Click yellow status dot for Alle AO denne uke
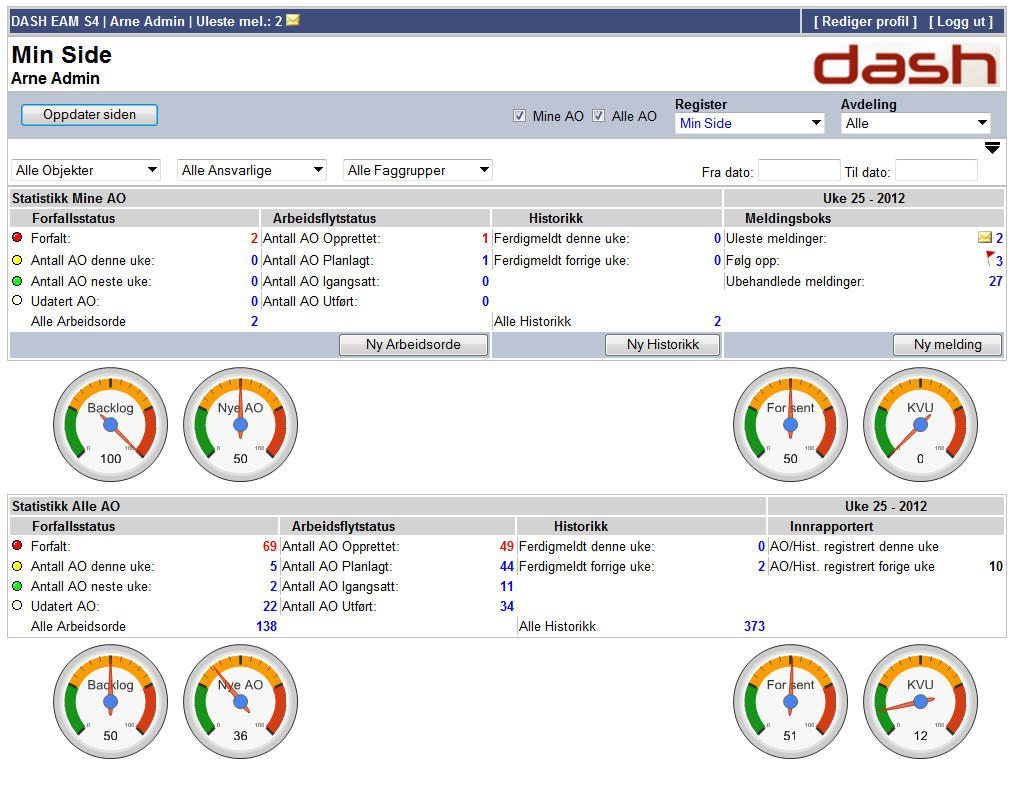This screenshot has width=1015, height=796. pos(17,566)
